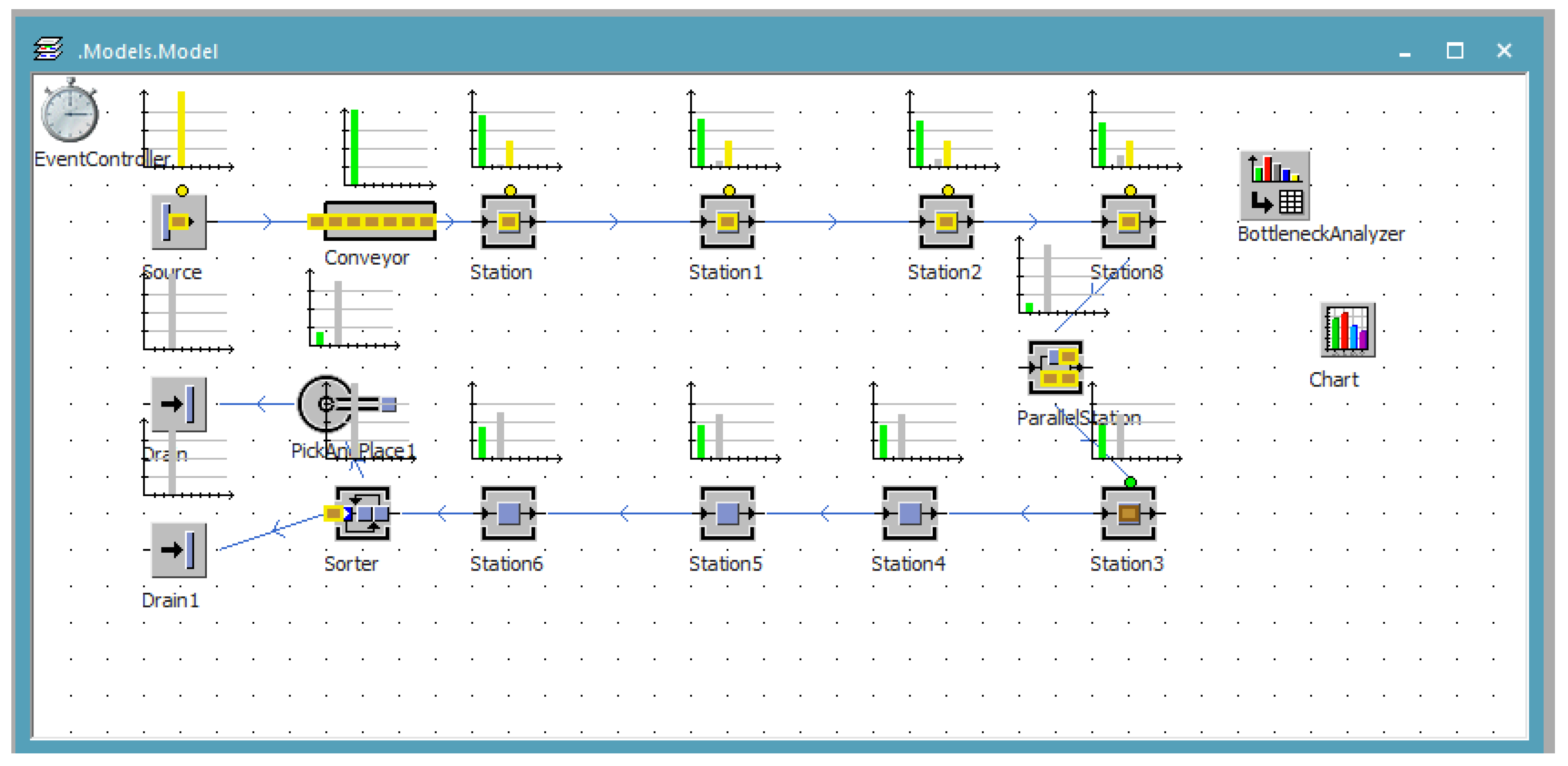Select the Source object icon
The image size is (1568, 766).
pos(179,222)
